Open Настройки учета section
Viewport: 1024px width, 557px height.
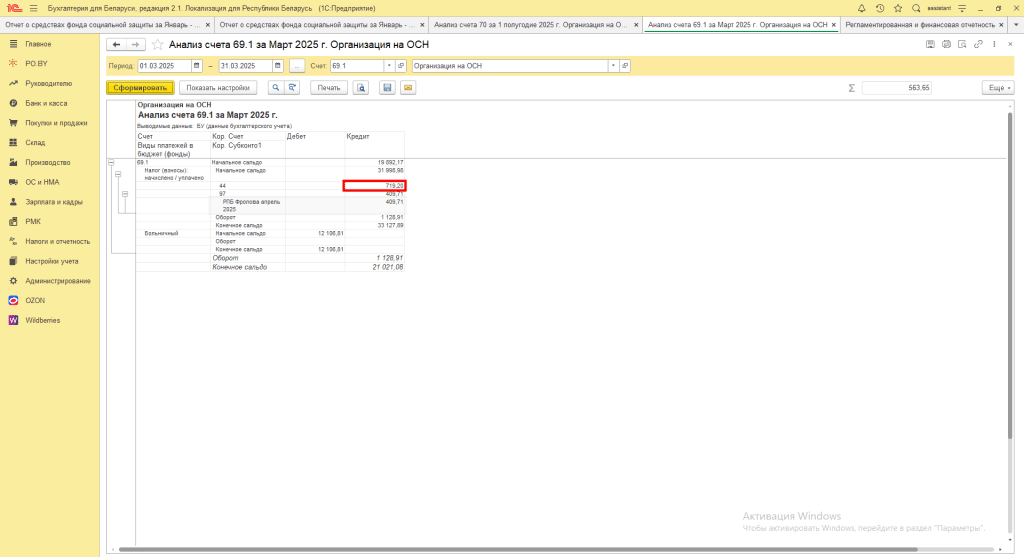[52, 261]
